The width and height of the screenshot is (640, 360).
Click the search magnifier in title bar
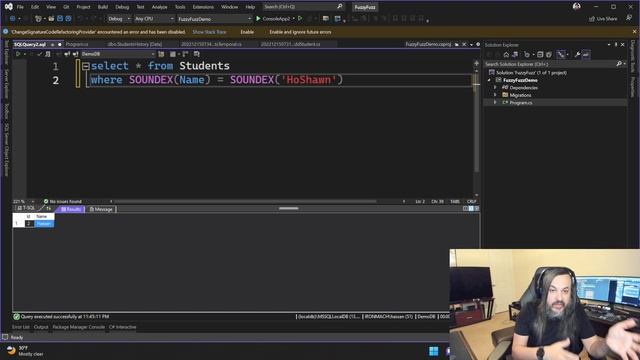click(340, 7)
